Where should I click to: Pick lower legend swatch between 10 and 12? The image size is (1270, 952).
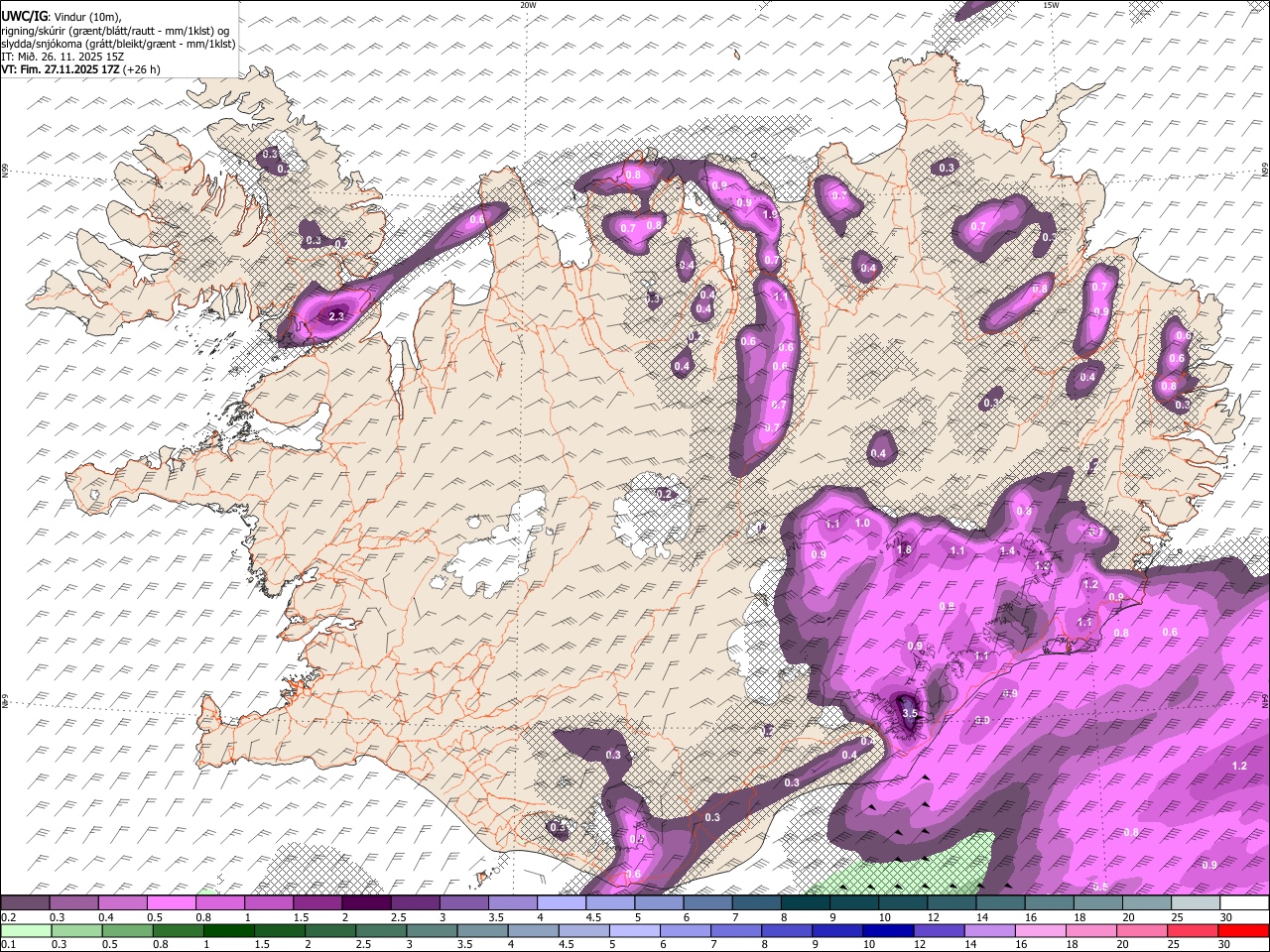coord(888,931)
